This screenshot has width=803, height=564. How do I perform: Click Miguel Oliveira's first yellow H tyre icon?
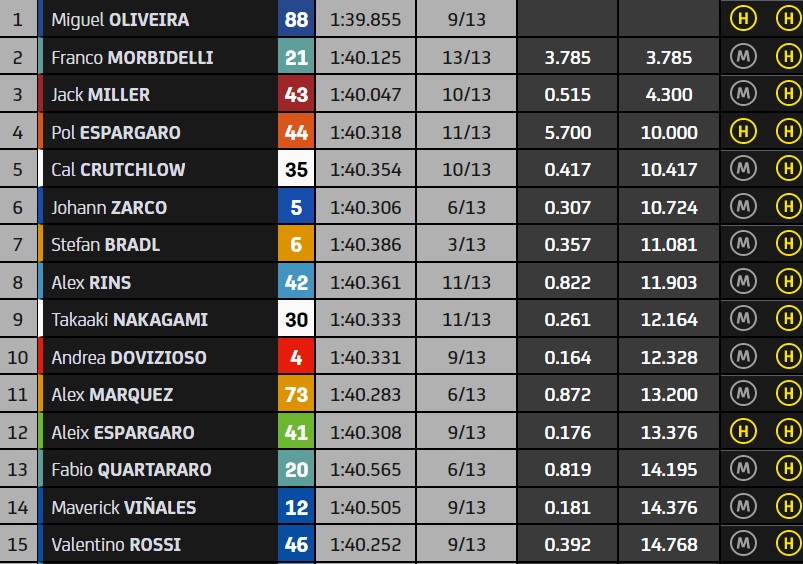(x=743, y=18)
